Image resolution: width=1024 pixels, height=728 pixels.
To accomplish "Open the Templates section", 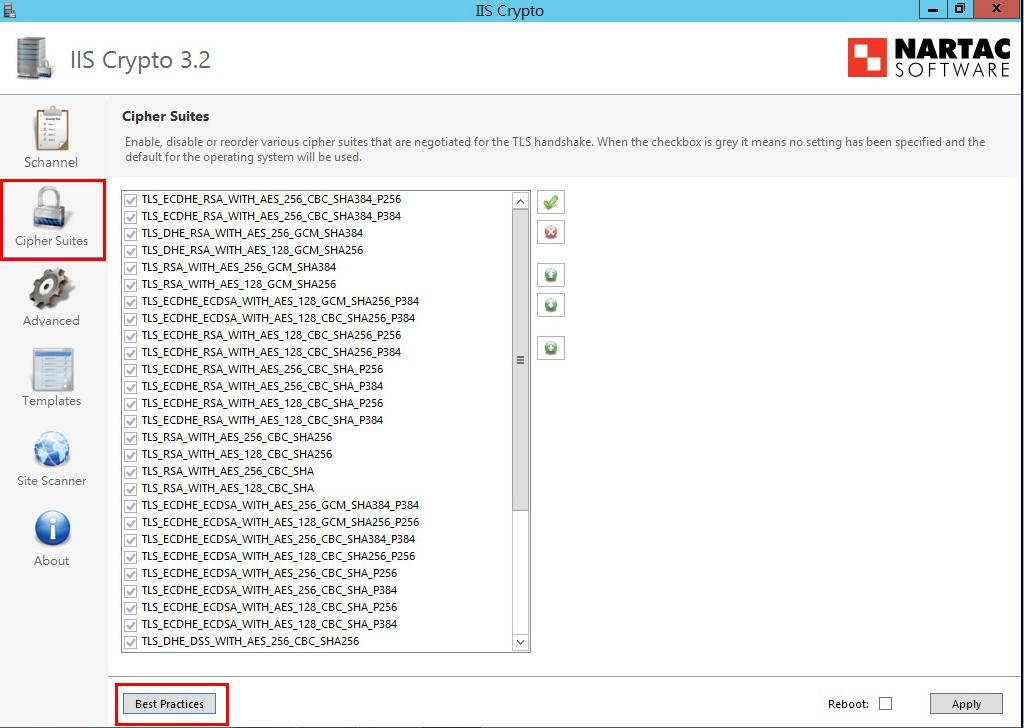I will (51, 377).
